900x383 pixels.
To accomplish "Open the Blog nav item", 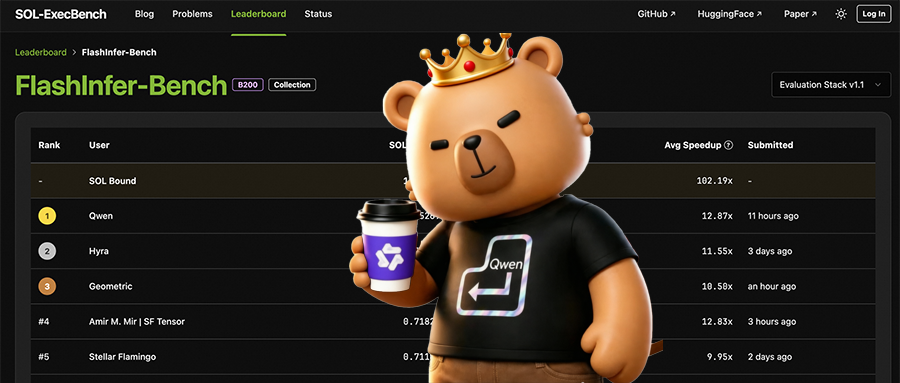I will pos(144,14).
